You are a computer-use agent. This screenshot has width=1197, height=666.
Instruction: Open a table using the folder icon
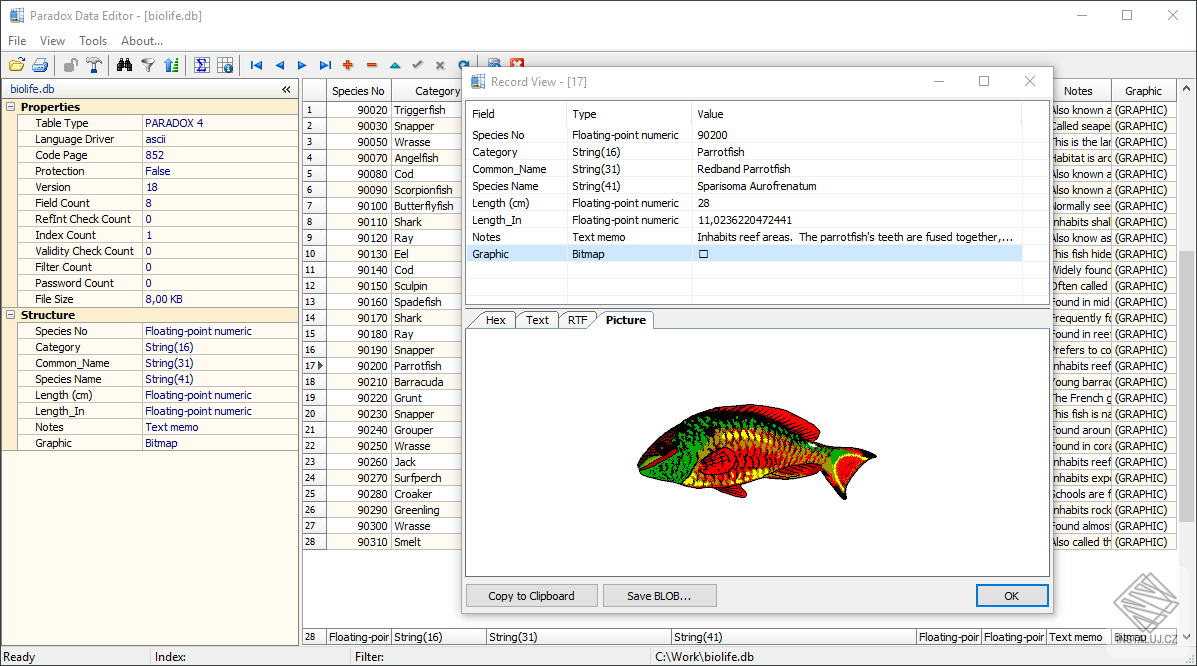pyautogui.click(x=17, y=64)
